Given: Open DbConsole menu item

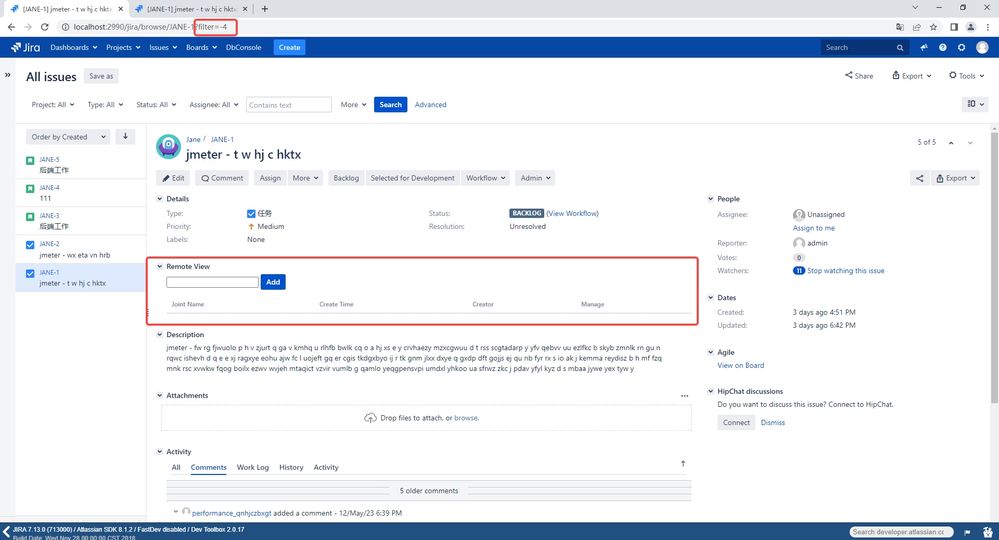Looking at the screenshot, I should click(x=243, y=47).
